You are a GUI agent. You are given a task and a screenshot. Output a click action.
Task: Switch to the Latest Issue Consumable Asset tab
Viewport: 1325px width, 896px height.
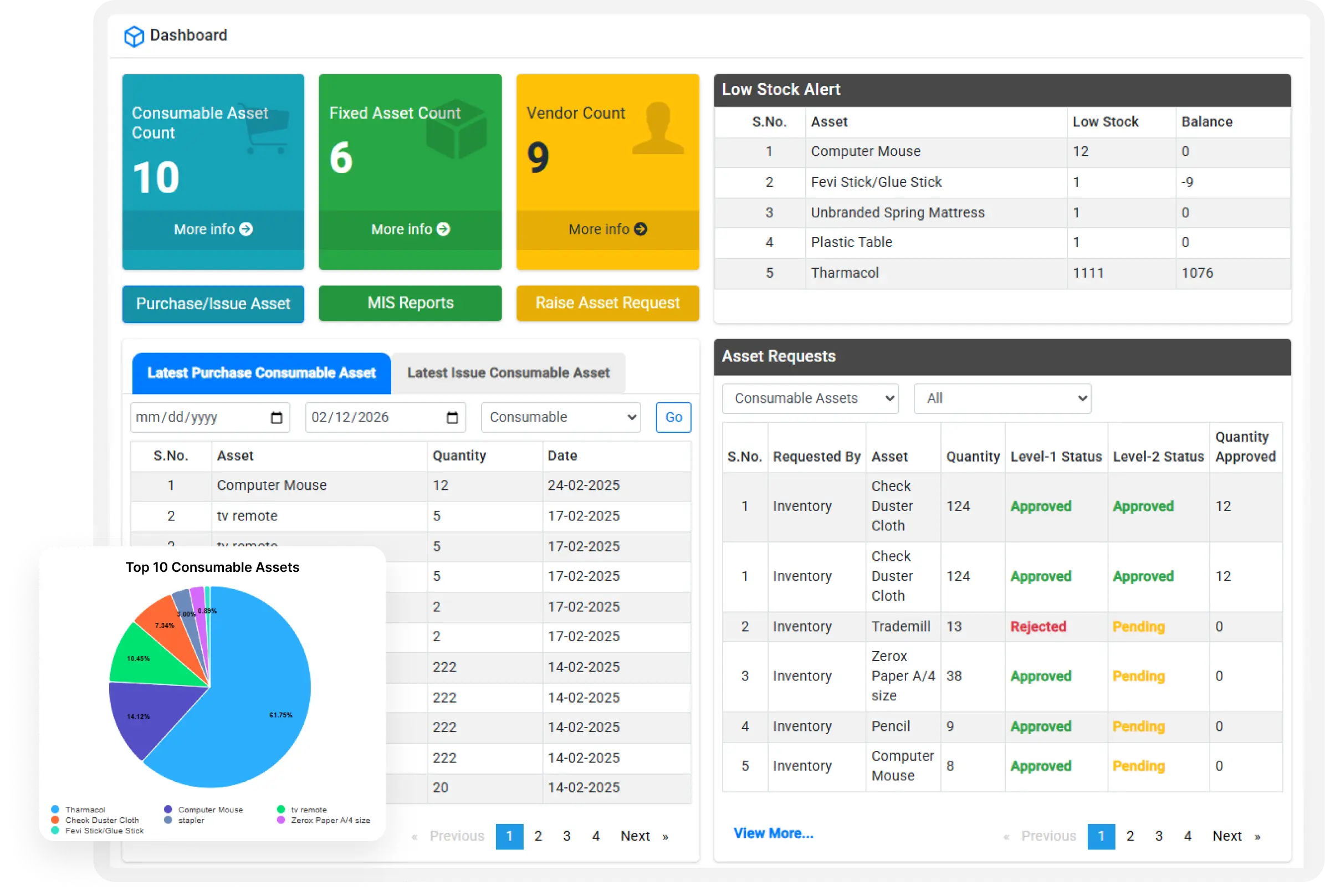[x=508, y=373]
